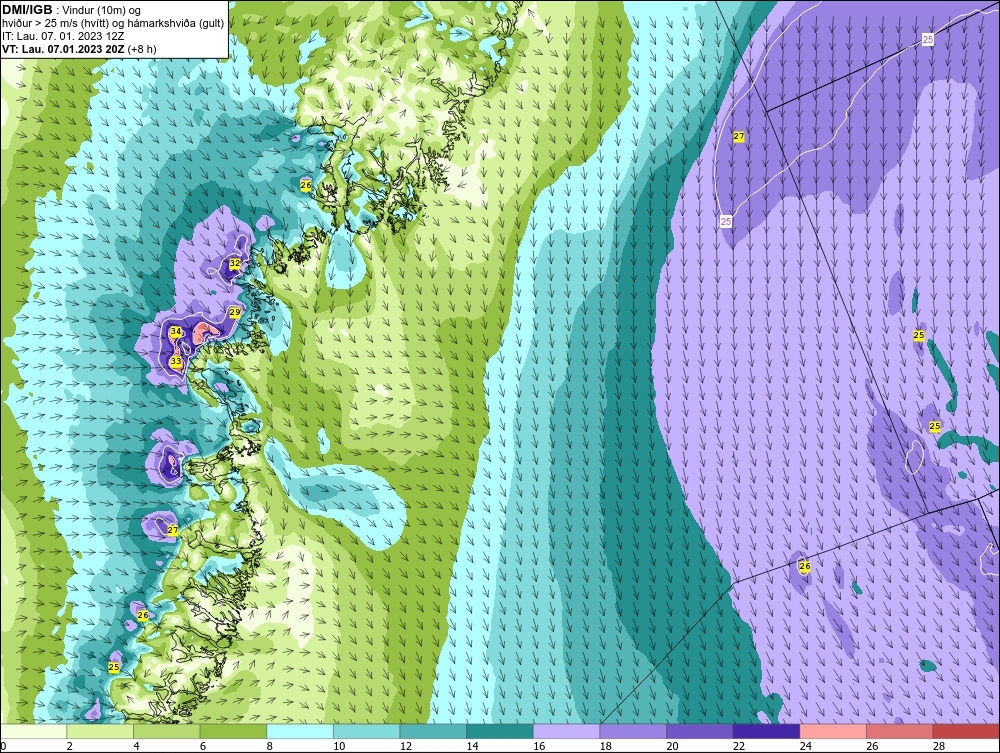
Task: Click the yellow 26 label on the black boundary line
Action: tap(804, 566)
